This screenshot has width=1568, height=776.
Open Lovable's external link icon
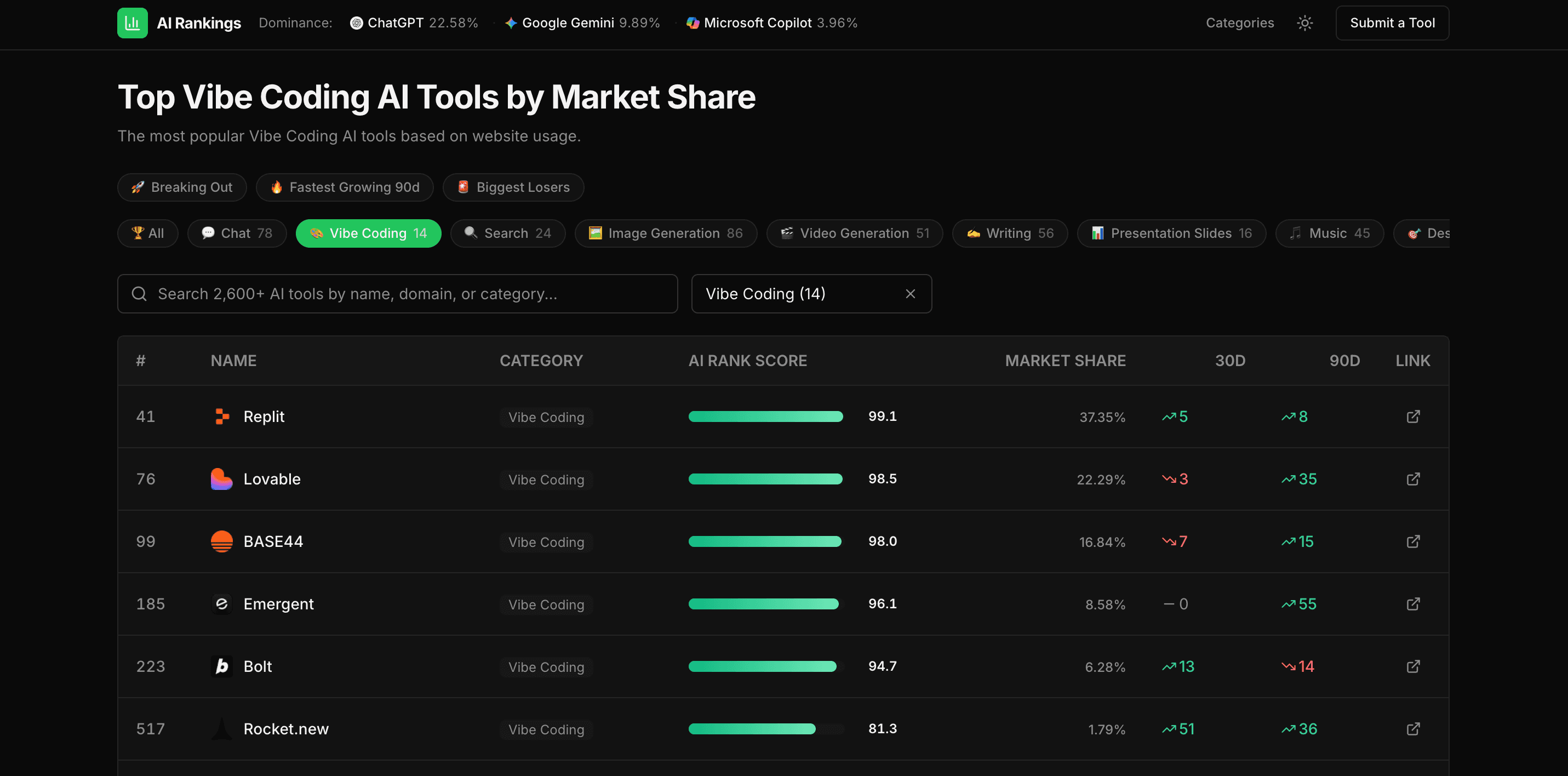click(x=1413, y=480)
